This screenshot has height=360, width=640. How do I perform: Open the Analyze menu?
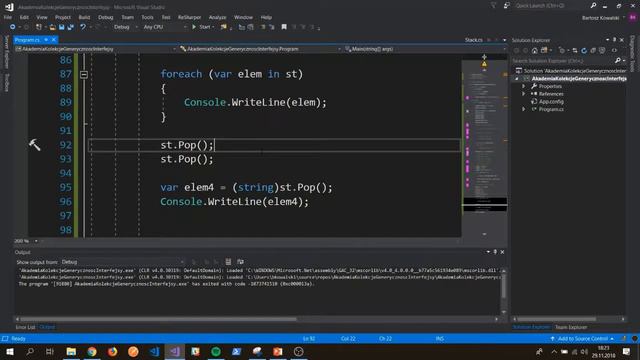[x=217, y=17]
